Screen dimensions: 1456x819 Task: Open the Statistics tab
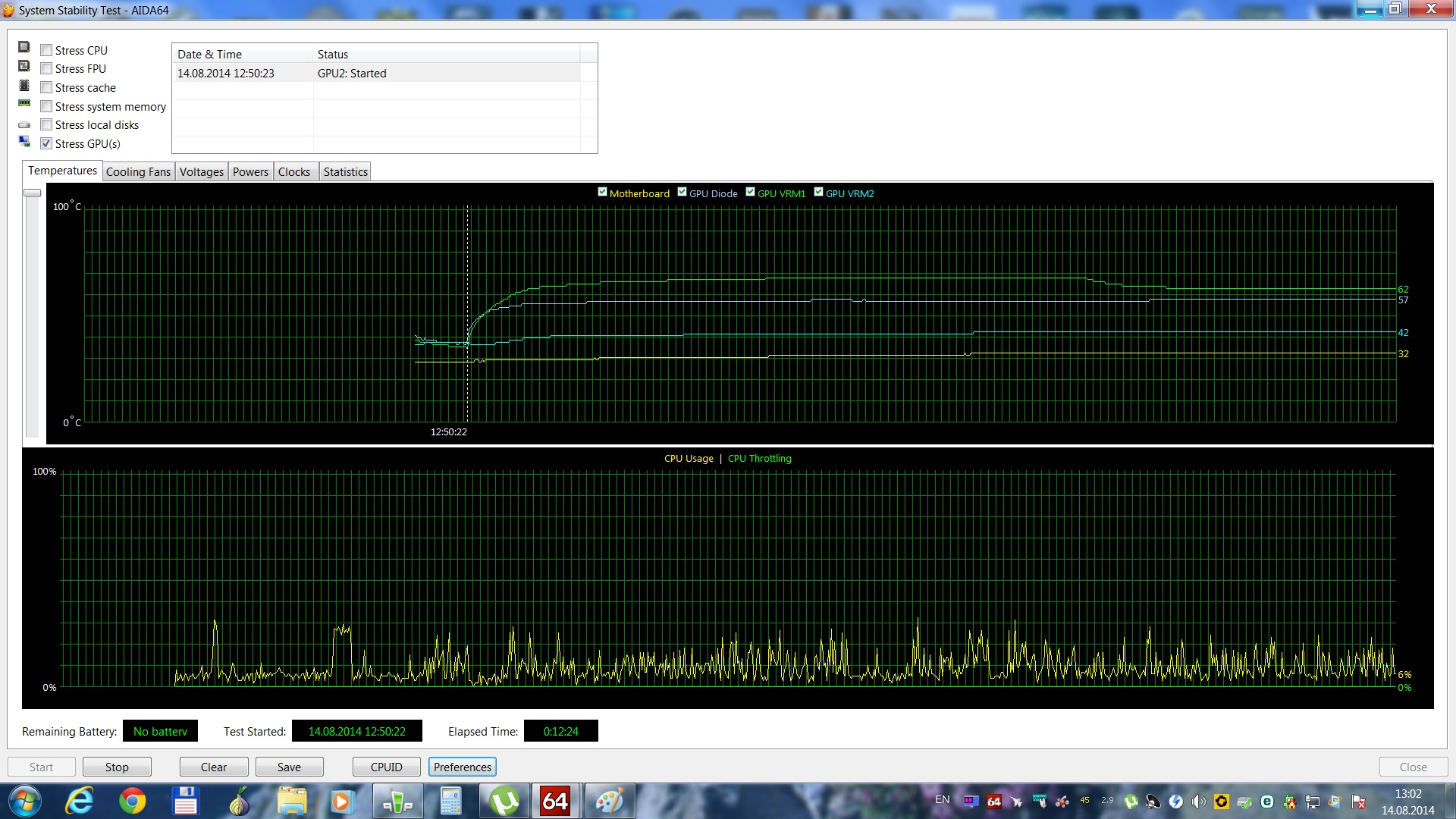(x=345, y=172)
